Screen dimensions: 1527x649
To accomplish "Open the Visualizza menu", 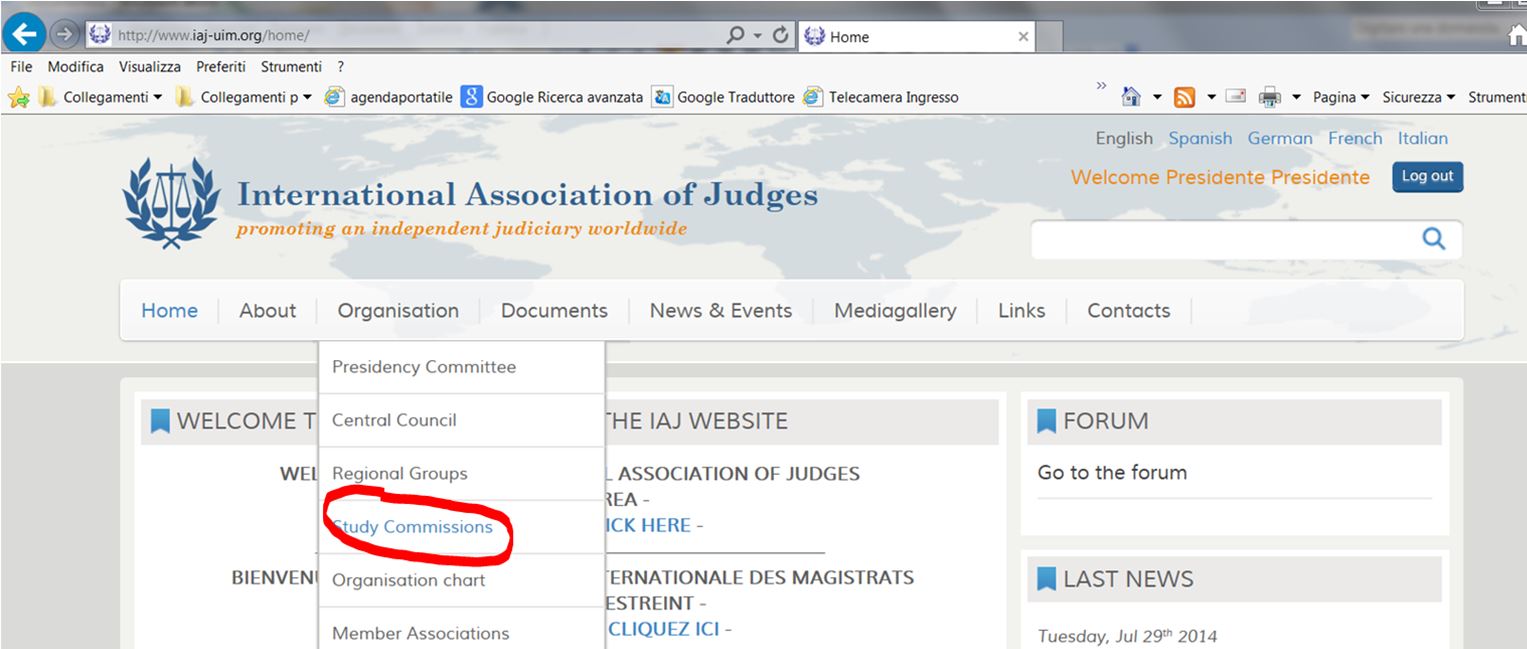I will [x=150, y=67].
